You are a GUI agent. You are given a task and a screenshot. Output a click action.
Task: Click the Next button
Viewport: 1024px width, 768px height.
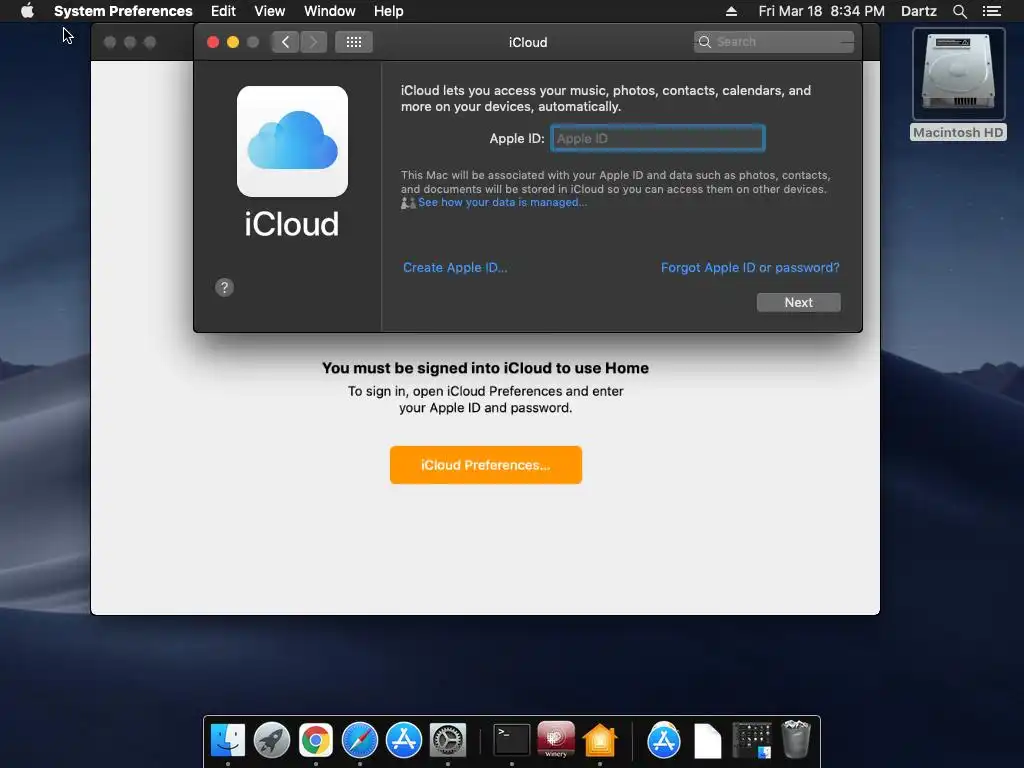pos(798,302)
